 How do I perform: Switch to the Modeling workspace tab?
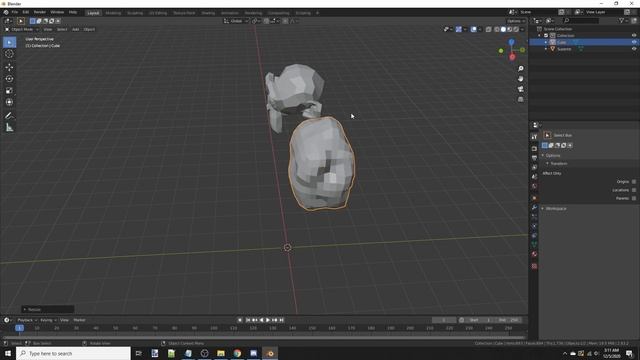tap(113, 13)
